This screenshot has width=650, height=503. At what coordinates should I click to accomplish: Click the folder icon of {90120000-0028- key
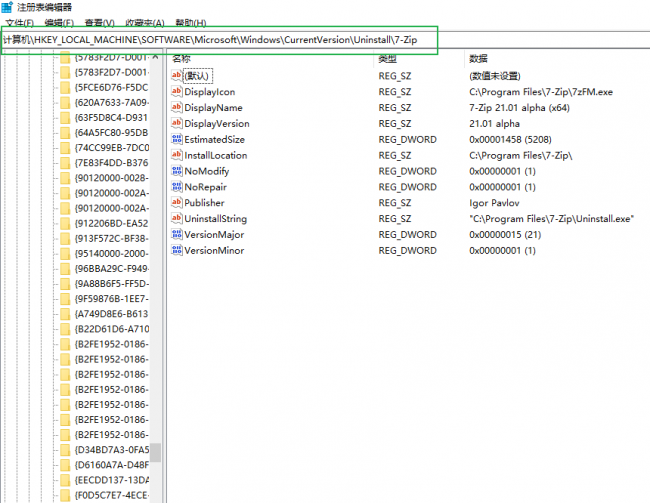coord(65,178)
